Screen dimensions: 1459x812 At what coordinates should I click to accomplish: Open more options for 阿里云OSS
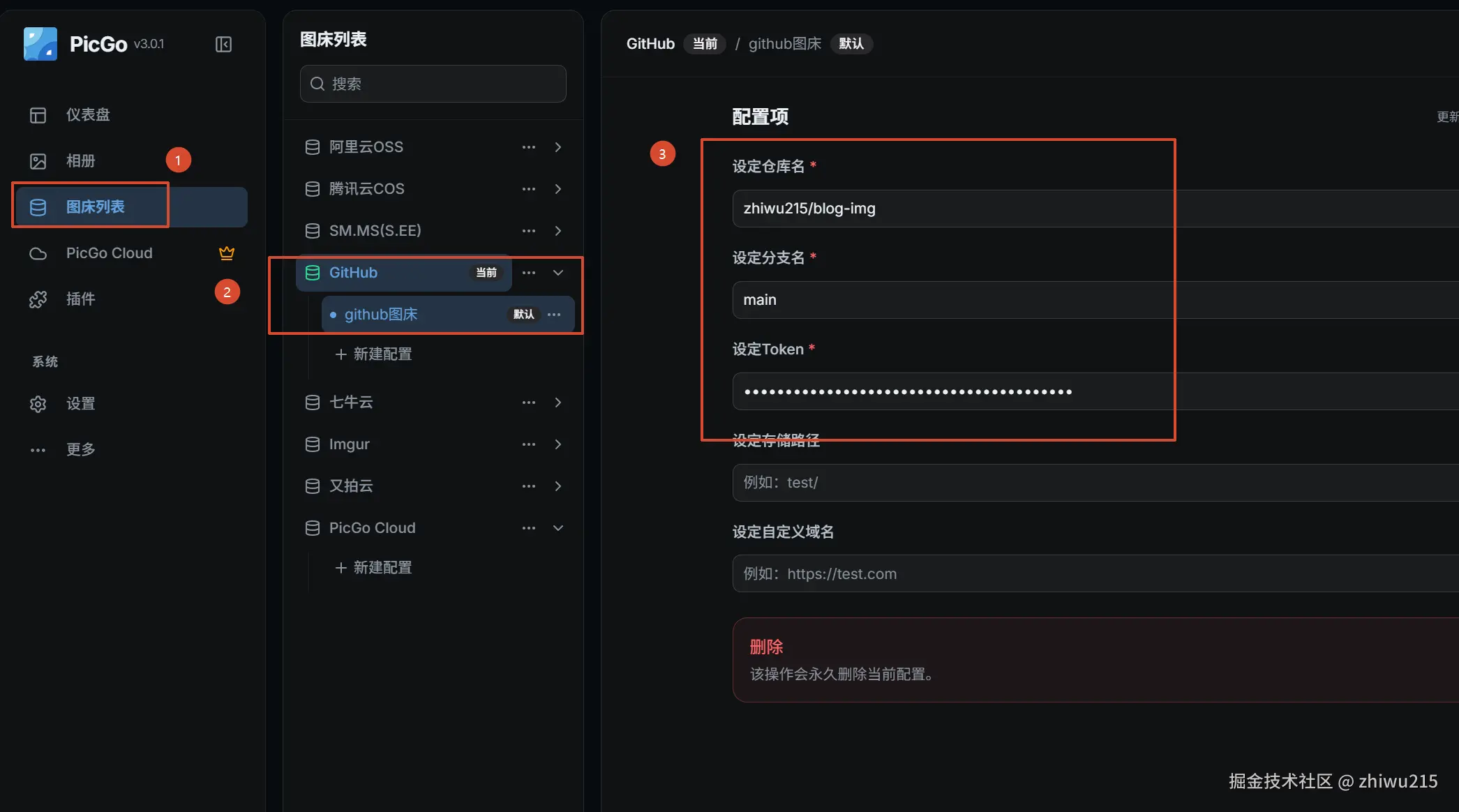pyautogui.click(x=529, y=147)
